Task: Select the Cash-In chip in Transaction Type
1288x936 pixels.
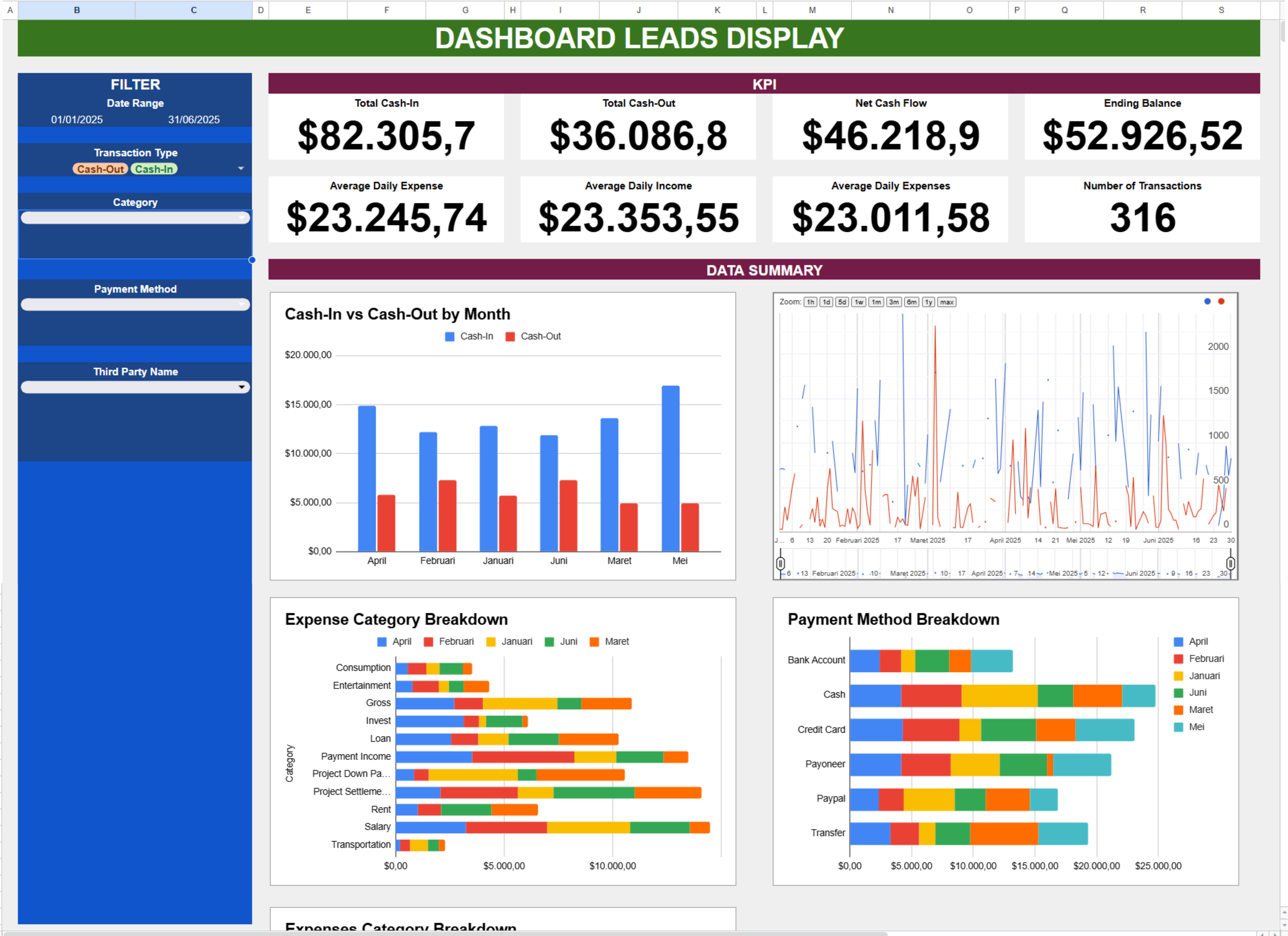Action: click(x=154, y=169)
